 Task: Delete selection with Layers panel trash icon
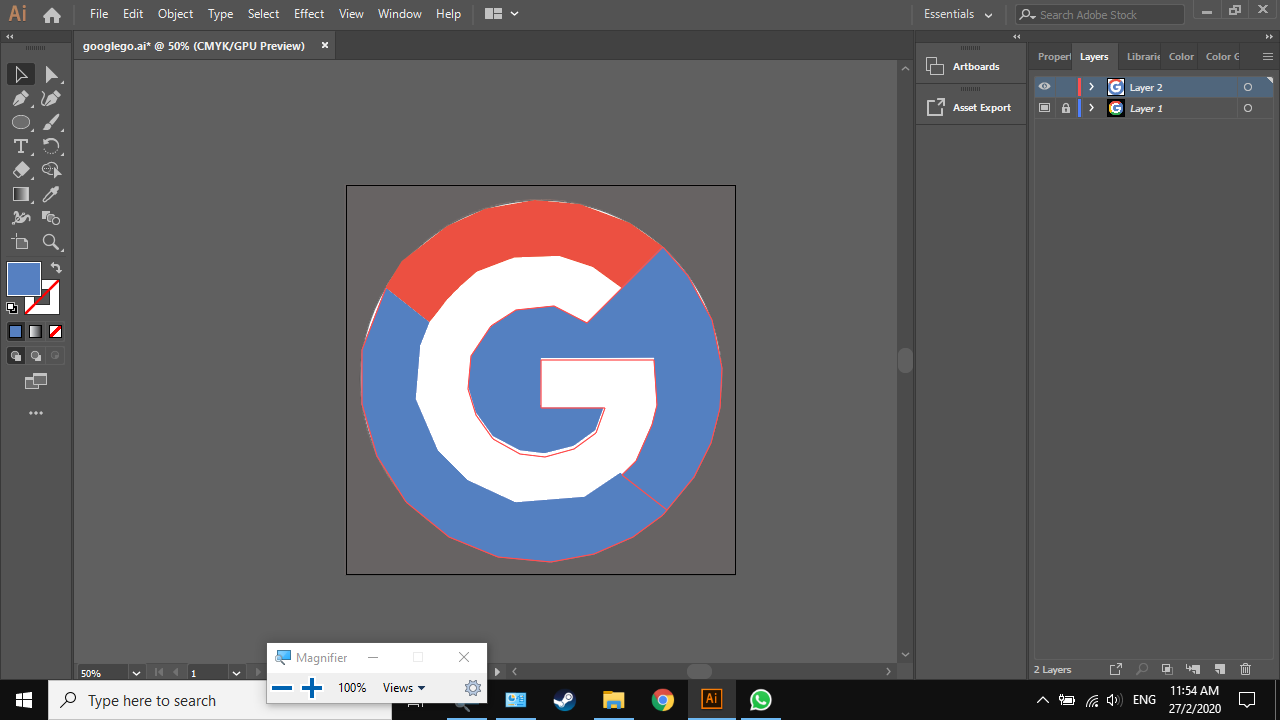(x=1245, y=669)
